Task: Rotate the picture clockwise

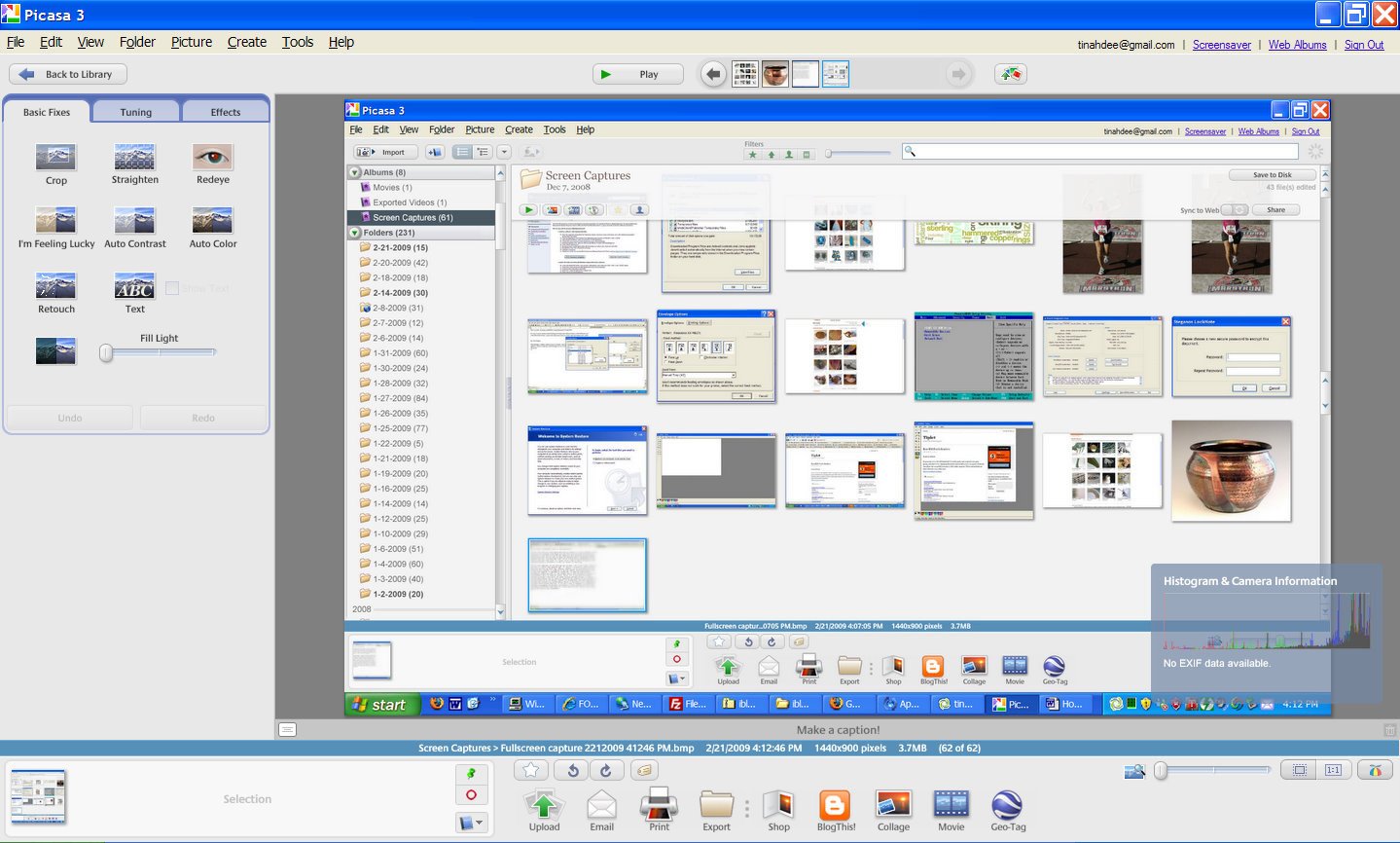Action: pos(605,771)
